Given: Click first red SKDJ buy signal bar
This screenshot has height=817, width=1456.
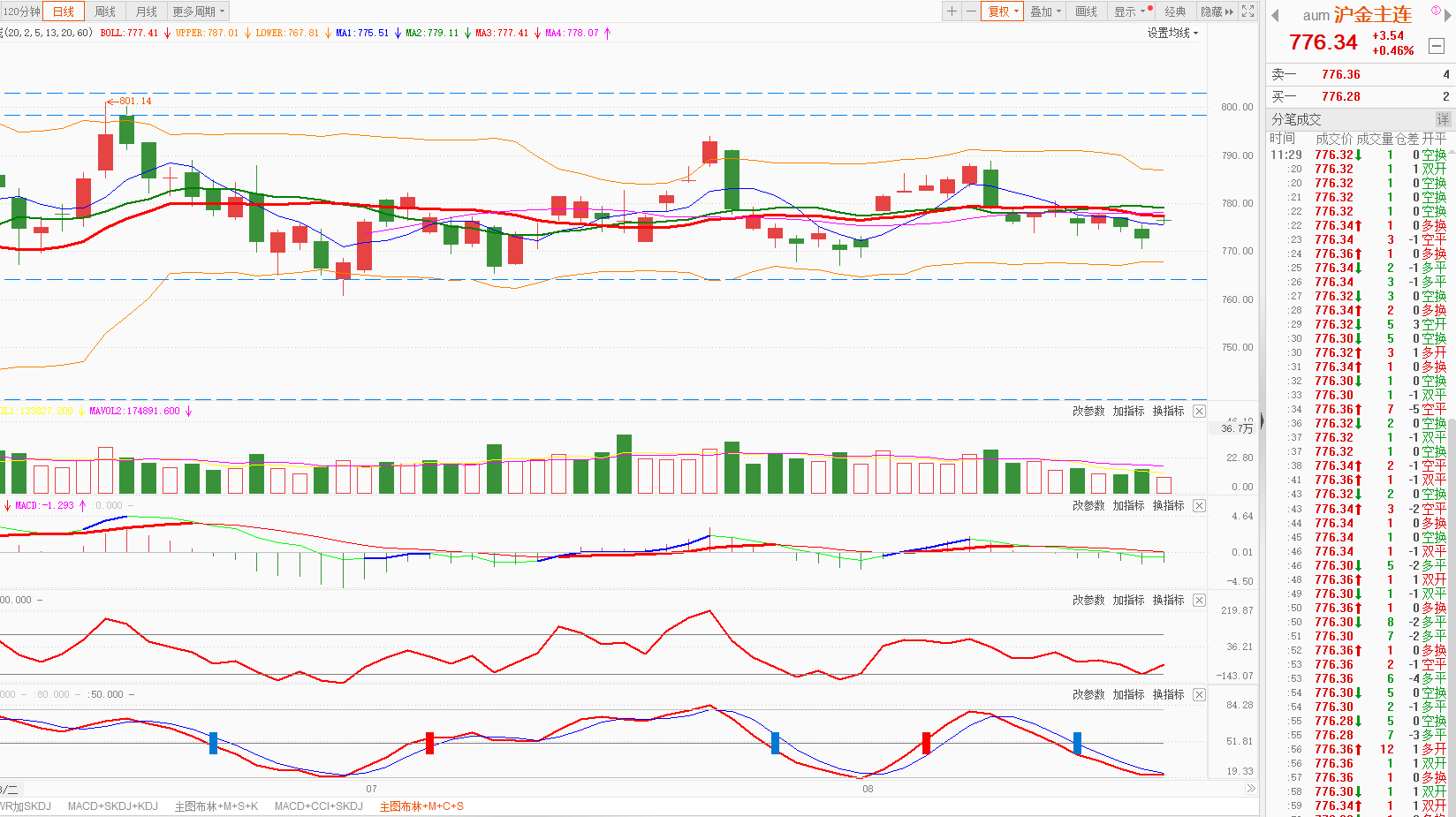Looking at the screenshot, I should [x=429, y=743].
